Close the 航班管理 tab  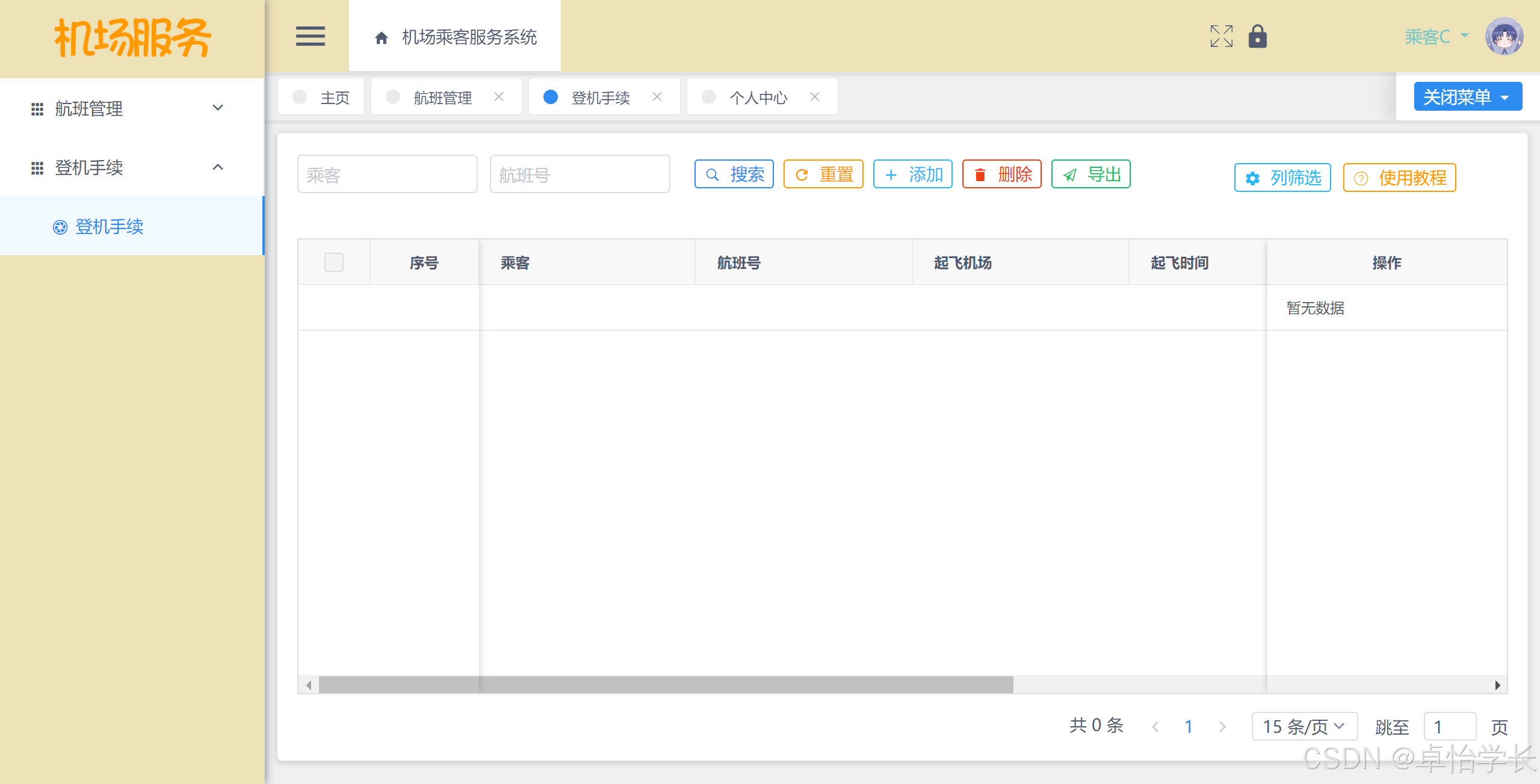tap(499, 97)
